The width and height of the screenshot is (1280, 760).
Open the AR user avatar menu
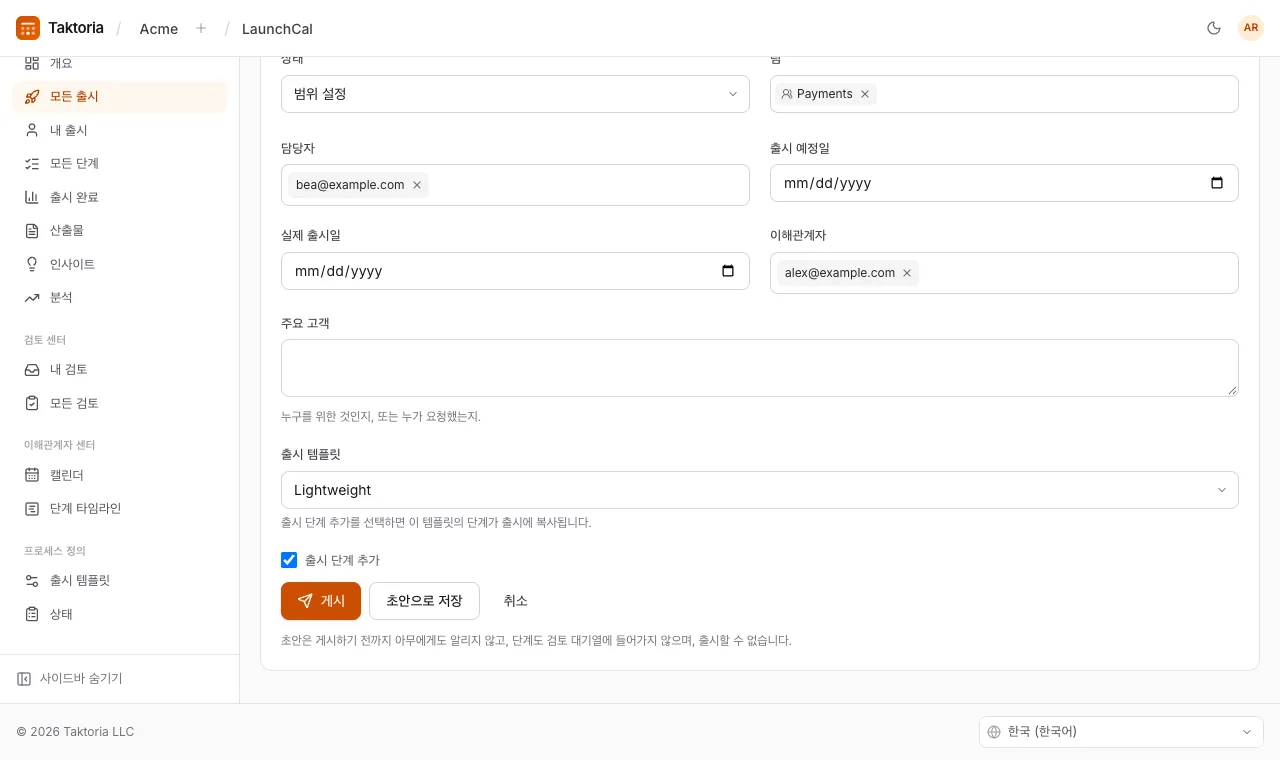pos(1251,28)
